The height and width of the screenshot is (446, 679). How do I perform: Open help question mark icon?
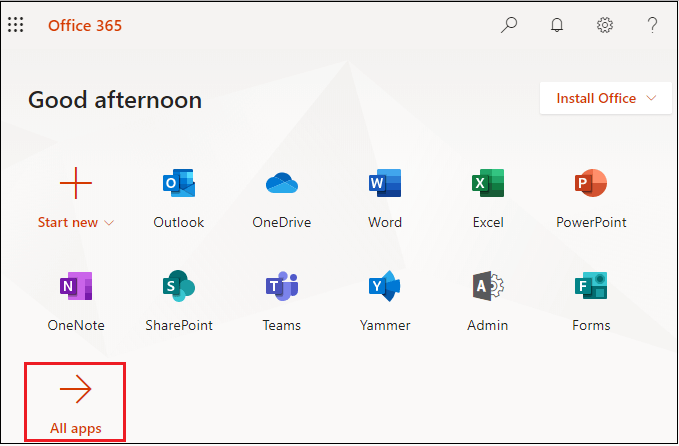coord(652,25)
